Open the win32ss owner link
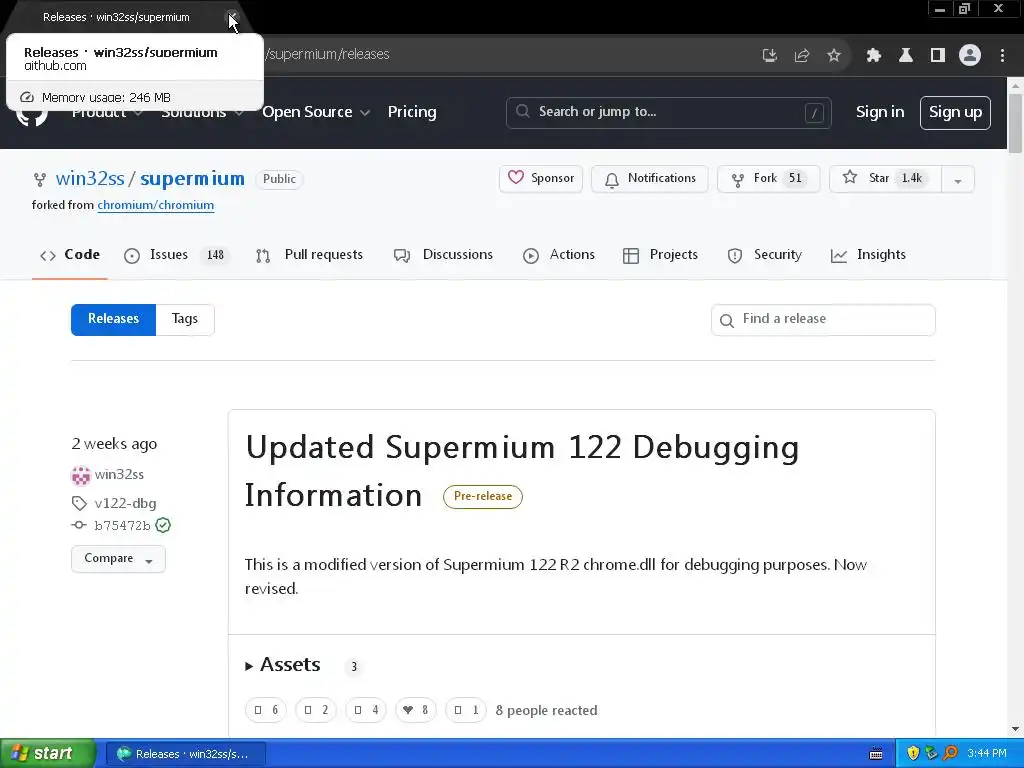Image resolution: width=1024 pixels, height=768 pixels. coord(90,178)
